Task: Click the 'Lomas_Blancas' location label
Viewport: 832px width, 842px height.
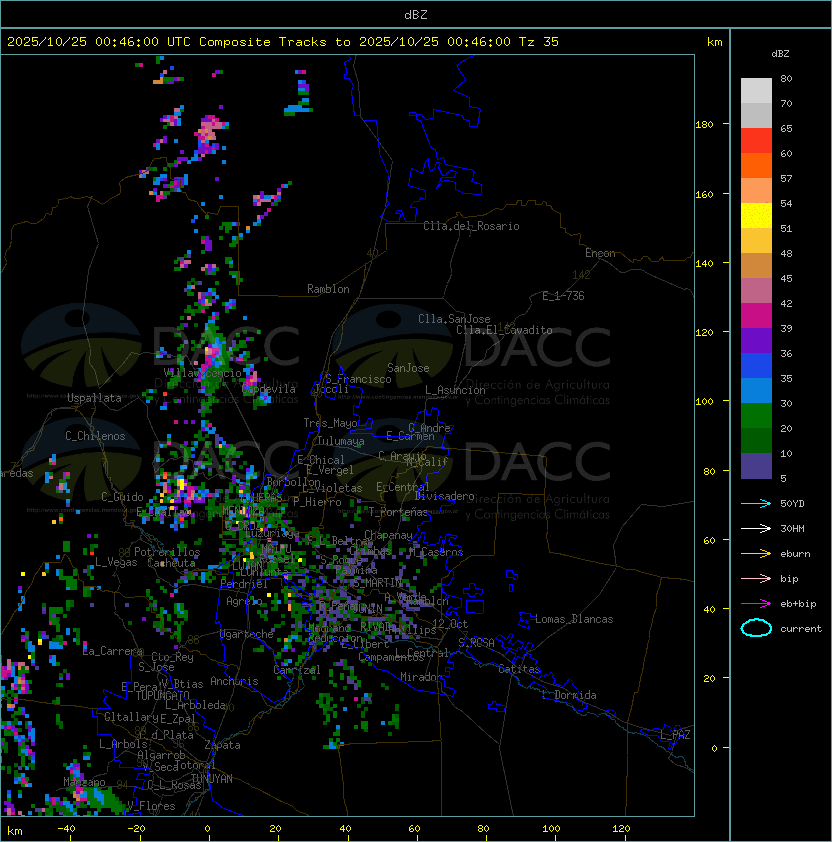Action: coord(574,619)
